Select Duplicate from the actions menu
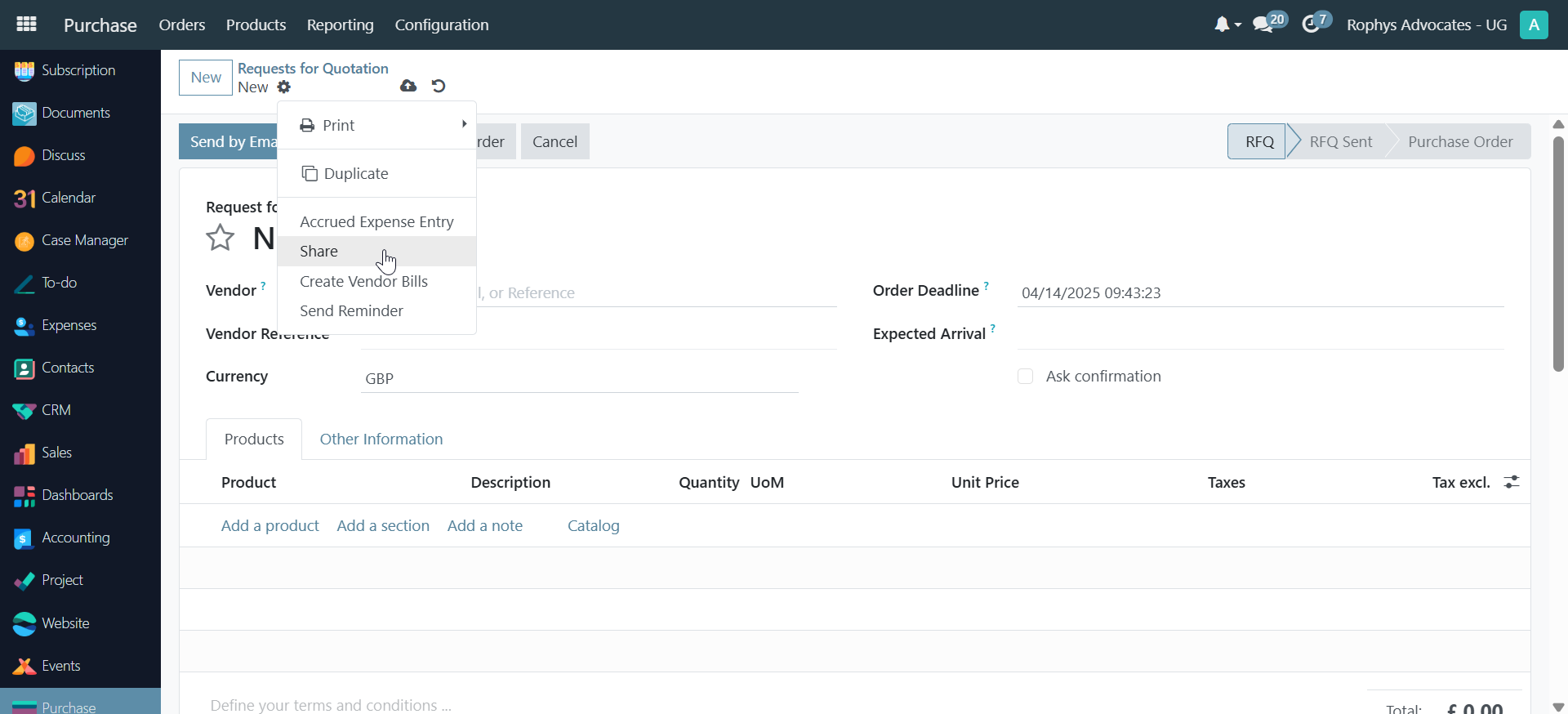The image size is (1568, 714). [x=376, y=173]
